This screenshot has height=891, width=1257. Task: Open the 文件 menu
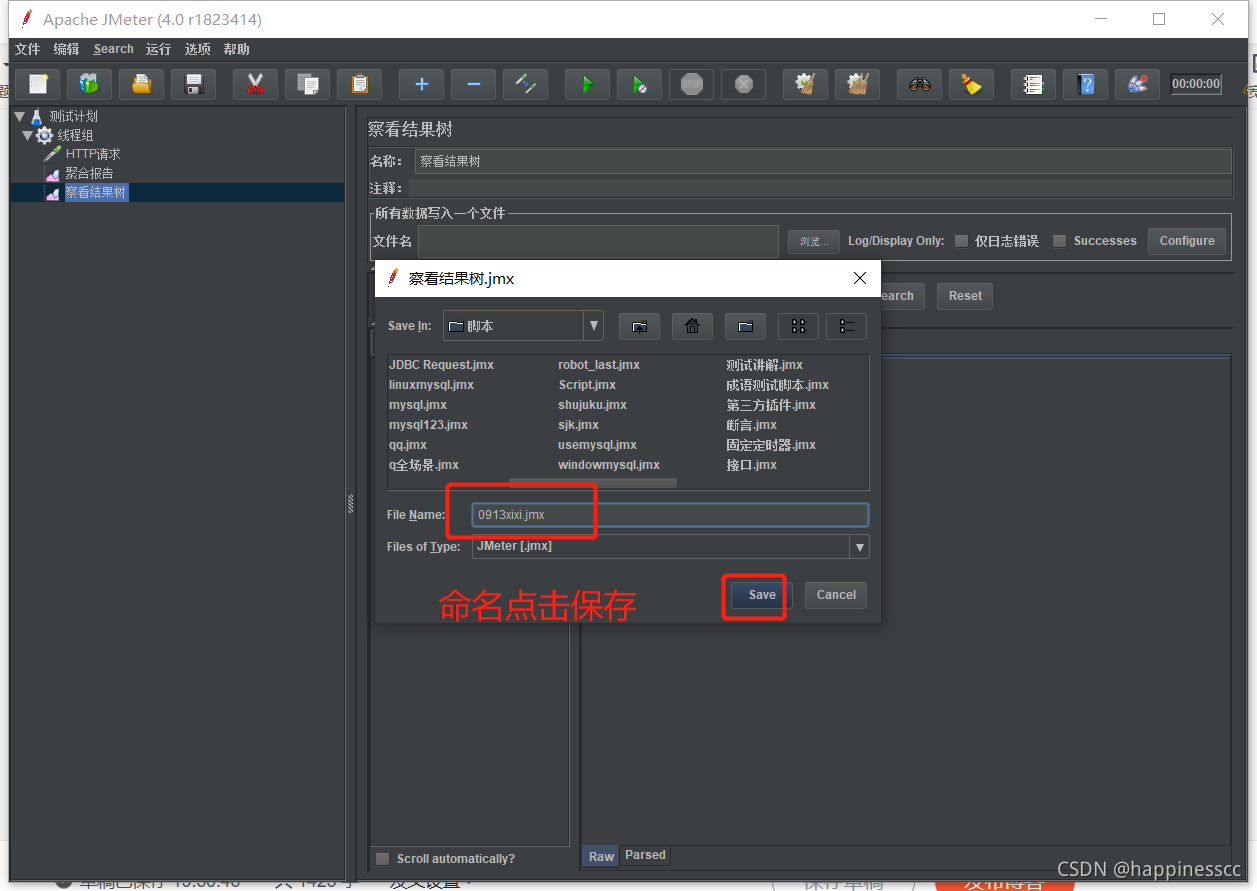[x=27, y=49]
